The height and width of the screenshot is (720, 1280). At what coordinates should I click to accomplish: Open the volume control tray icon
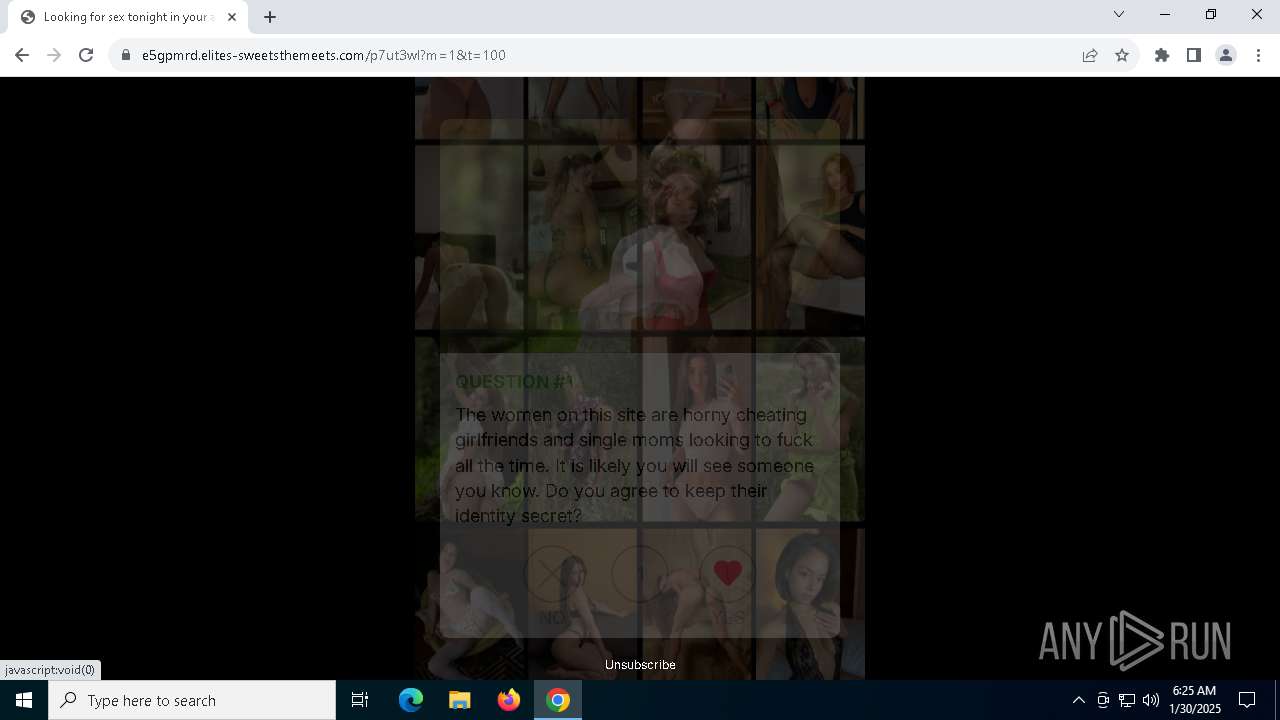pos(1151,700)
